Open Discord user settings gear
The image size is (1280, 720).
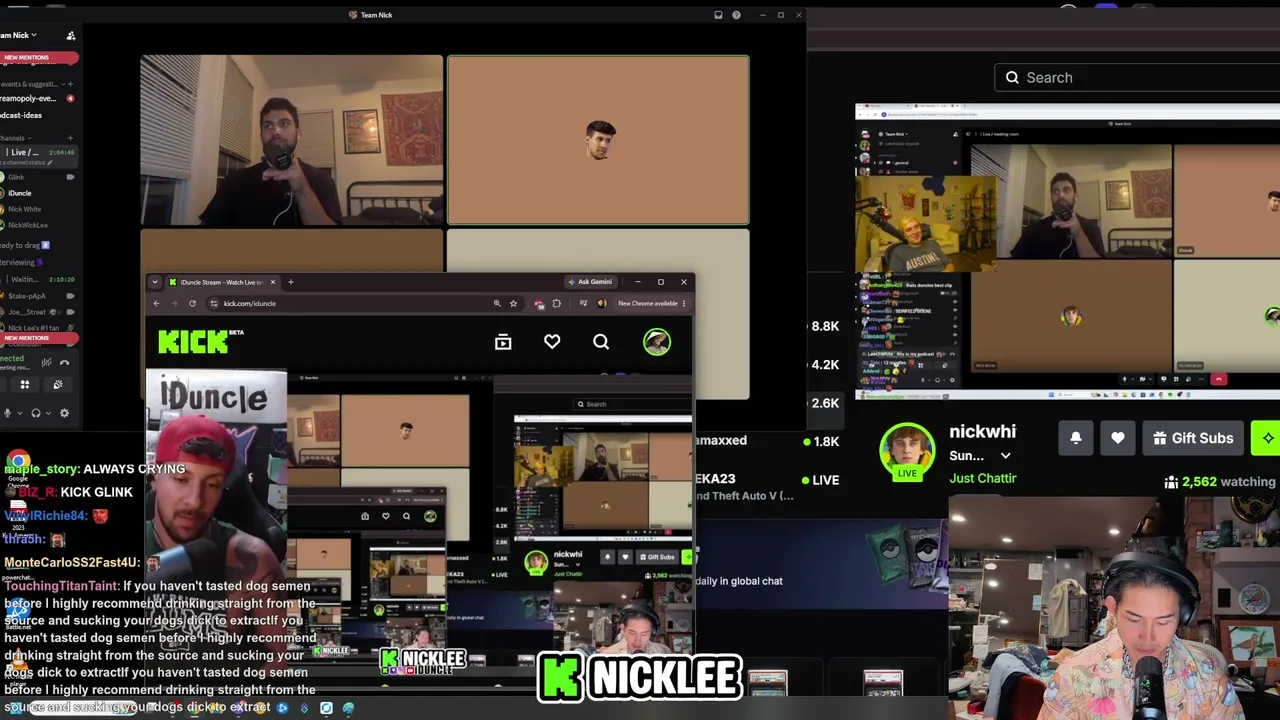65,413
